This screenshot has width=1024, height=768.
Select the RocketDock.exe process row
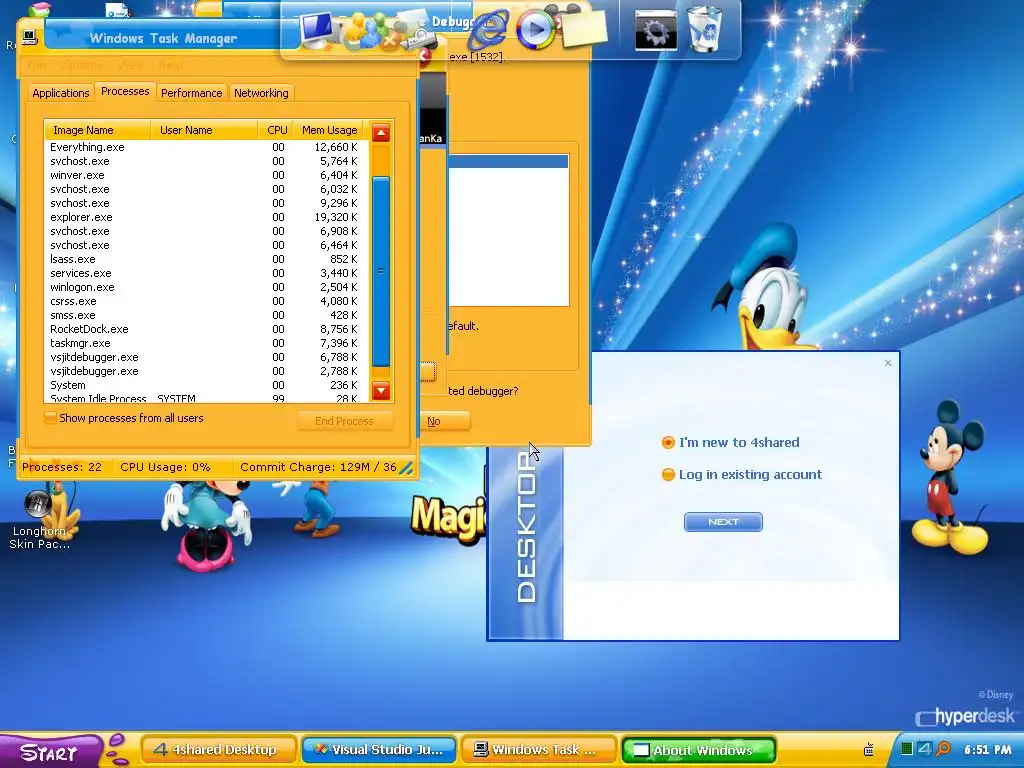(206, 329)
